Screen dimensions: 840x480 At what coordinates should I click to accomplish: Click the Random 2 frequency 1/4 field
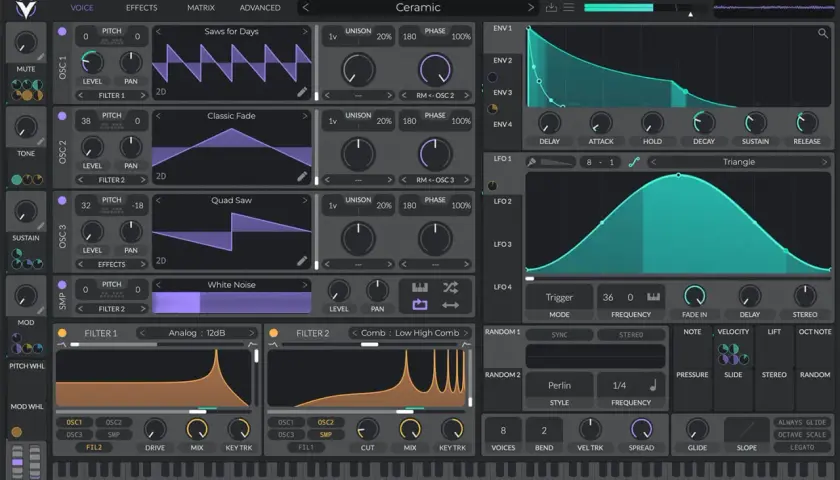(x=631, y=385)
